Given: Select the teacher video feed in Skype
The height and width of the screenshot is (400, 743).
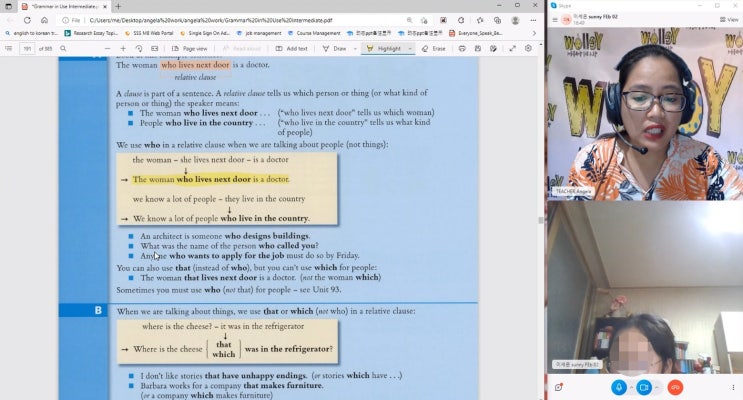Looking at the screenshot, I should 645,114.
